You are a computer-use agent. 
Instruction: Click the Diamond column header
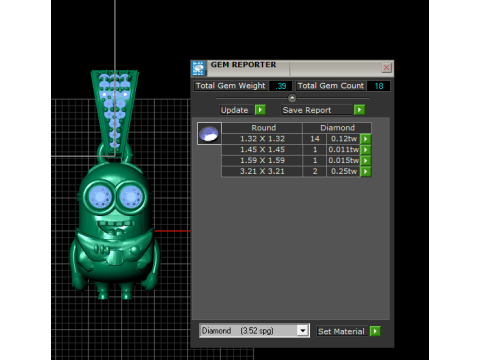click(x=337, y=128)
